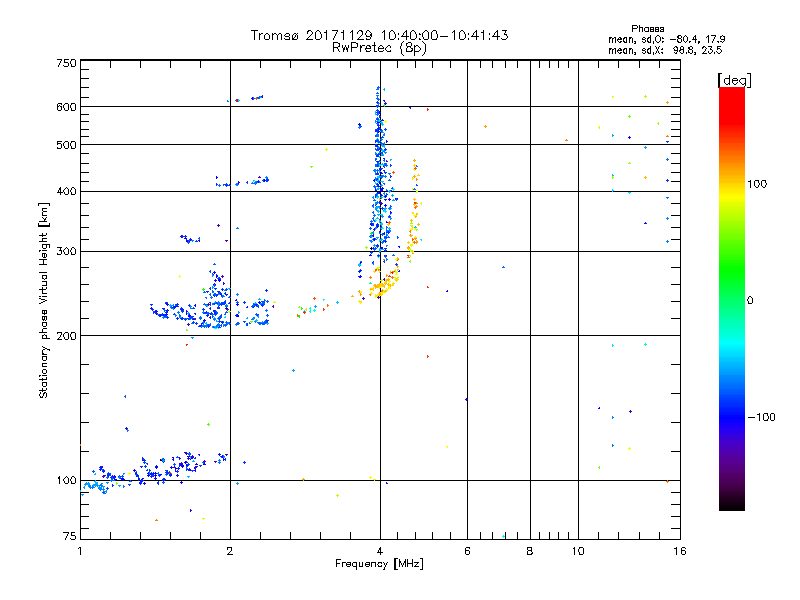The image size is (800, 600).
Task: Click the "[deg]" colorbar label
Action: click(x=734, y=80)
